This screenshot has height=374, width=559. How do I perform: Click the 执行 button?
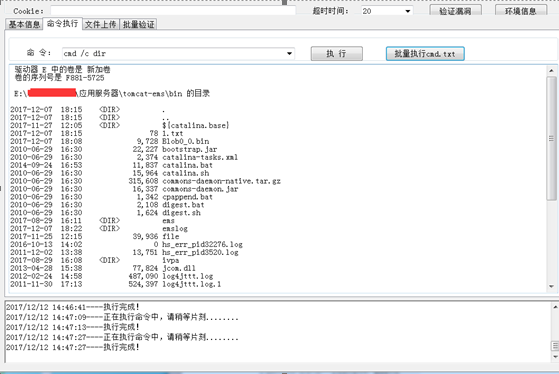pyautogui.click(x=337, y=53)
